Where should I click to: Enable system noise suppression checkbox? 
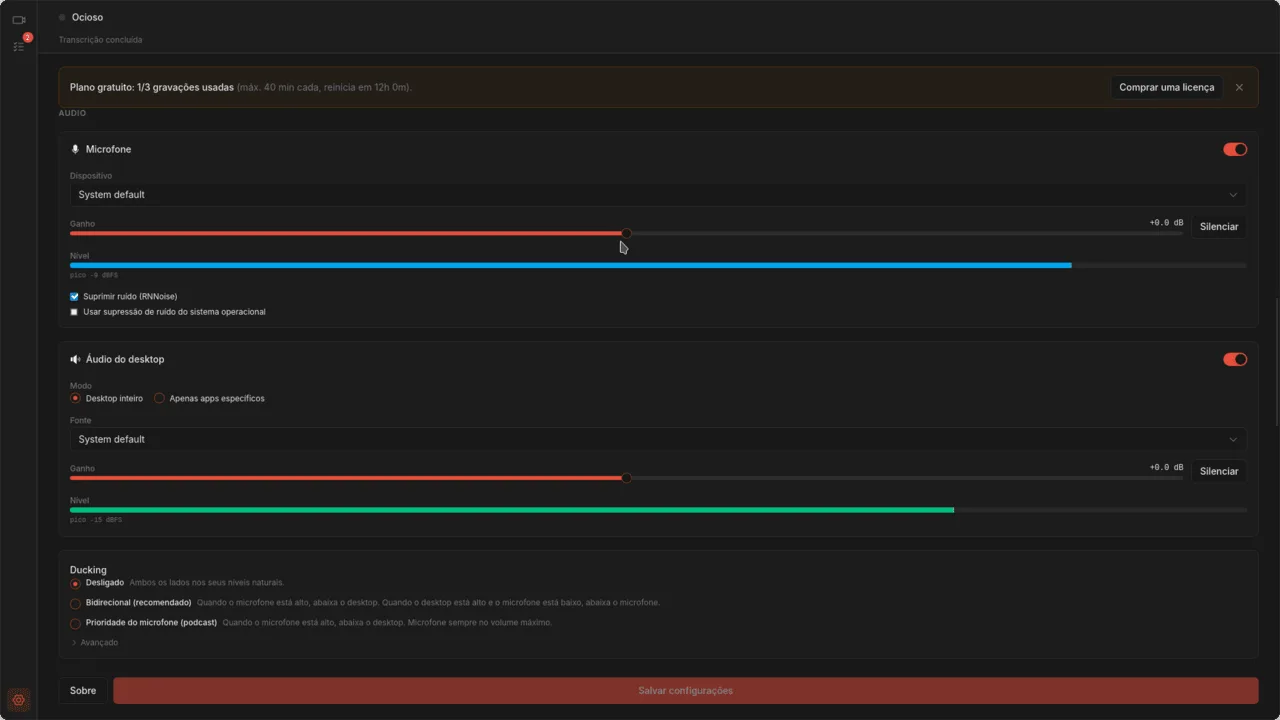pos(74,312)
